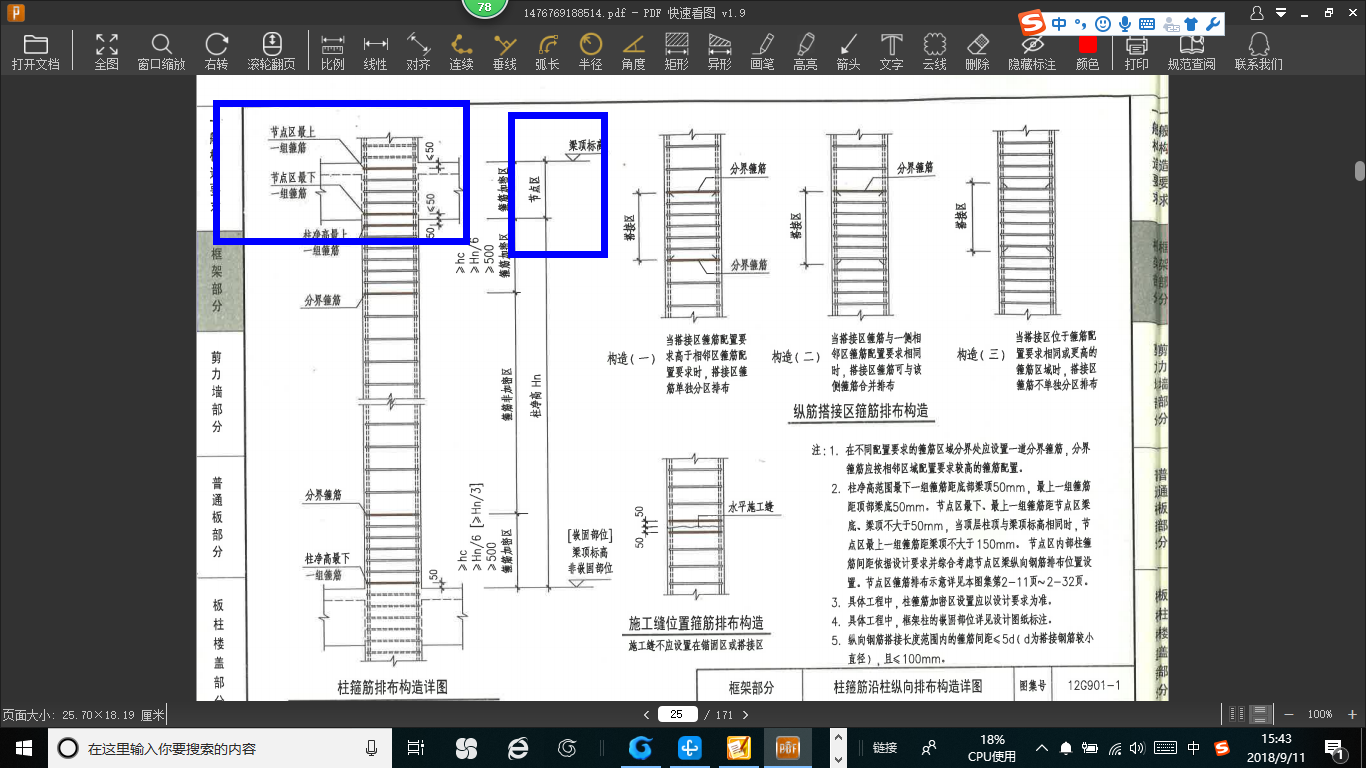Click the page number field showing 25

click(x=677, y=714)
